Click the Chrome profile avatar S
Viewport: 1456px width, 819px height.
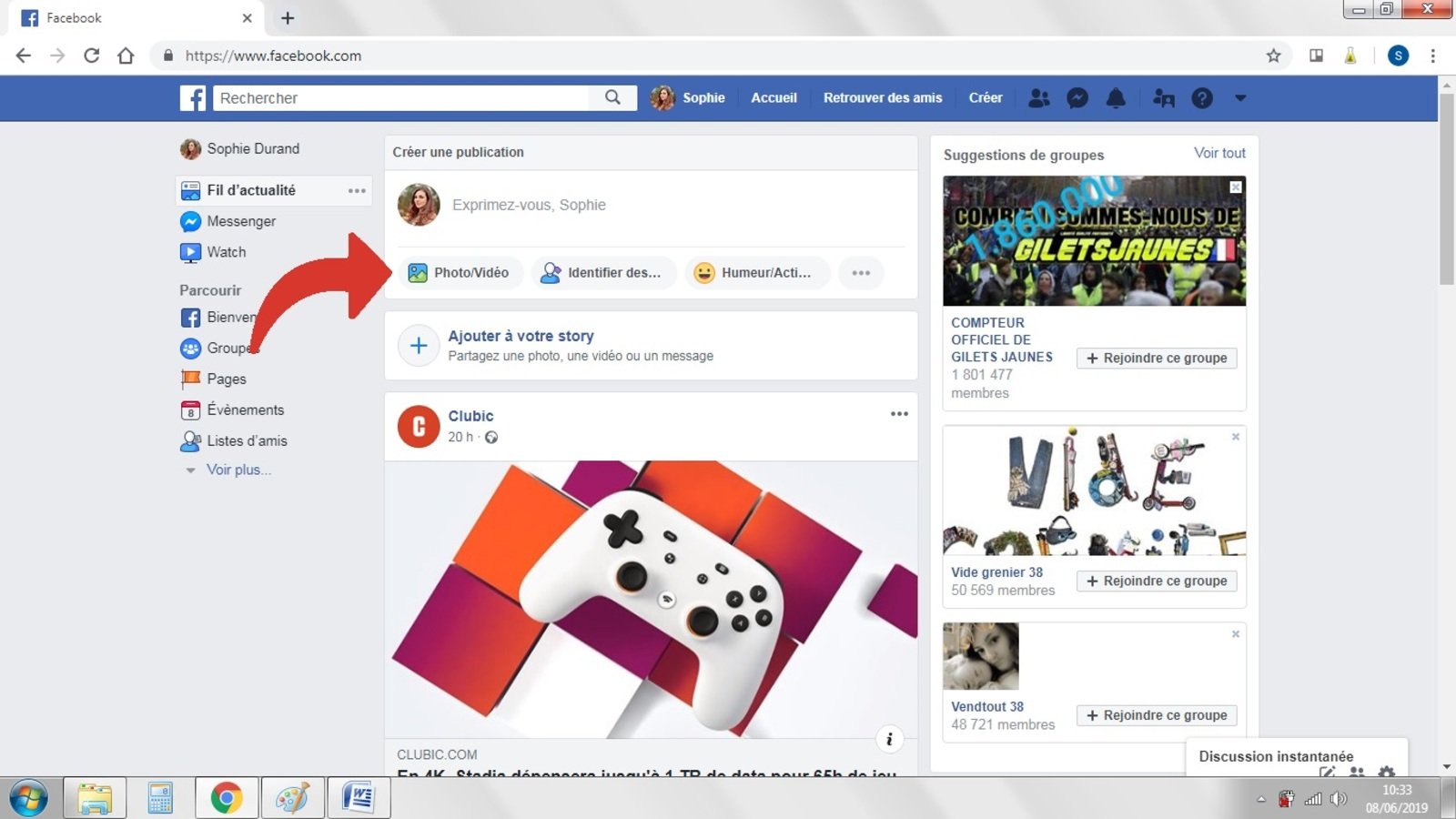1398,56
